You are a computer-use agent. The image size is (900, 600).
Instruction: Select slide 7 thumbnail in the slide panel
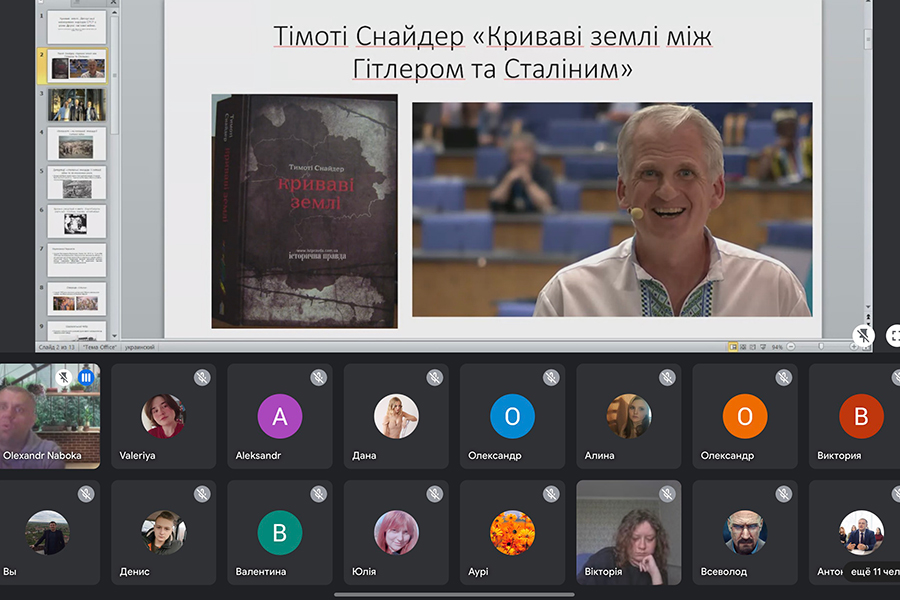[76, 260]
